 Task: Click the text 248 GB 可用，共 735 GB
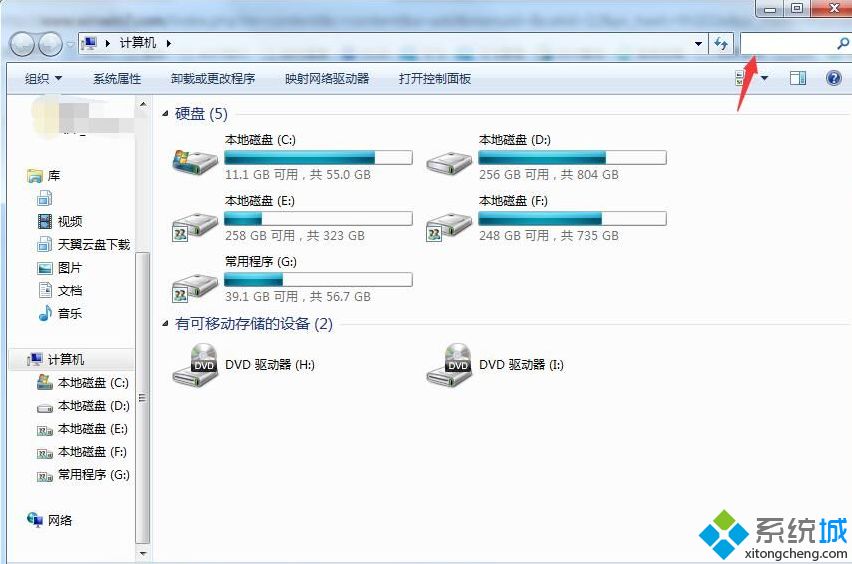[x=549, y=236]
